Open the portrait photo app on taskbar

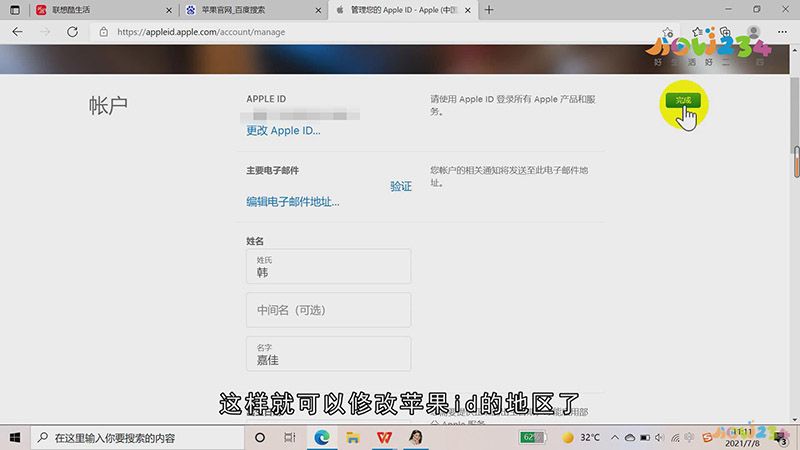pyautogui.click(x=416, y=438)
